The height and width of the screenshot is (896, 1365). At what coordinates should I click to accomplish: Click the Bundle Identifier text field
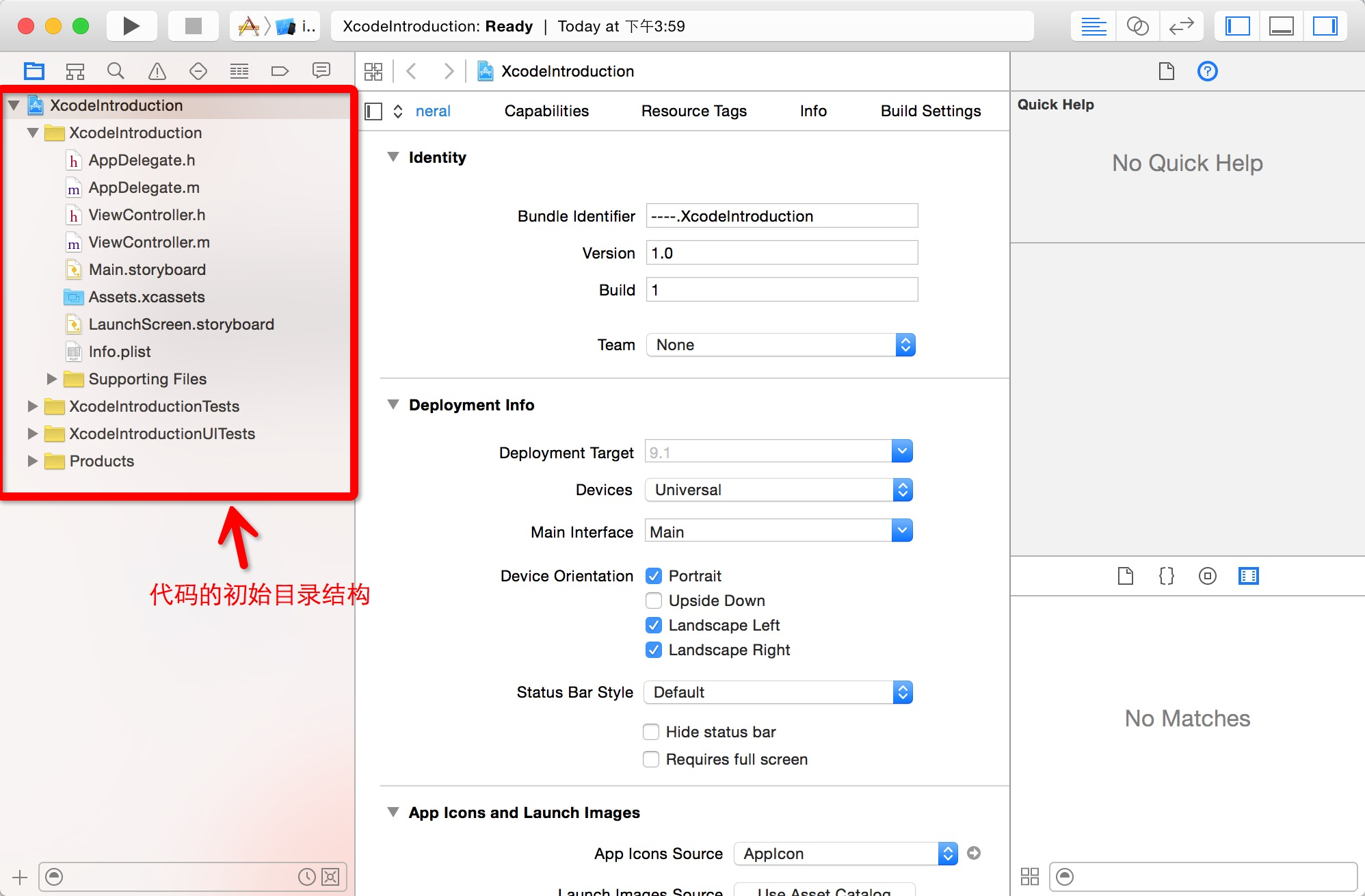tap(782, 216)
